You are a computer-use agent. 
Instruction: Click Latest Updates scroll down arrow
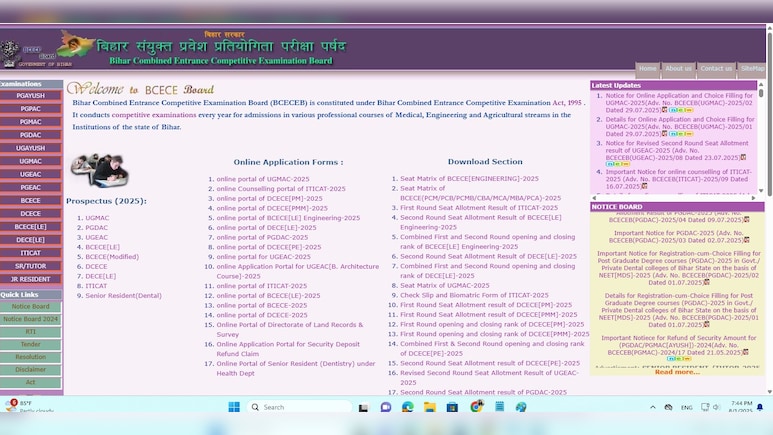coord(761,191)
